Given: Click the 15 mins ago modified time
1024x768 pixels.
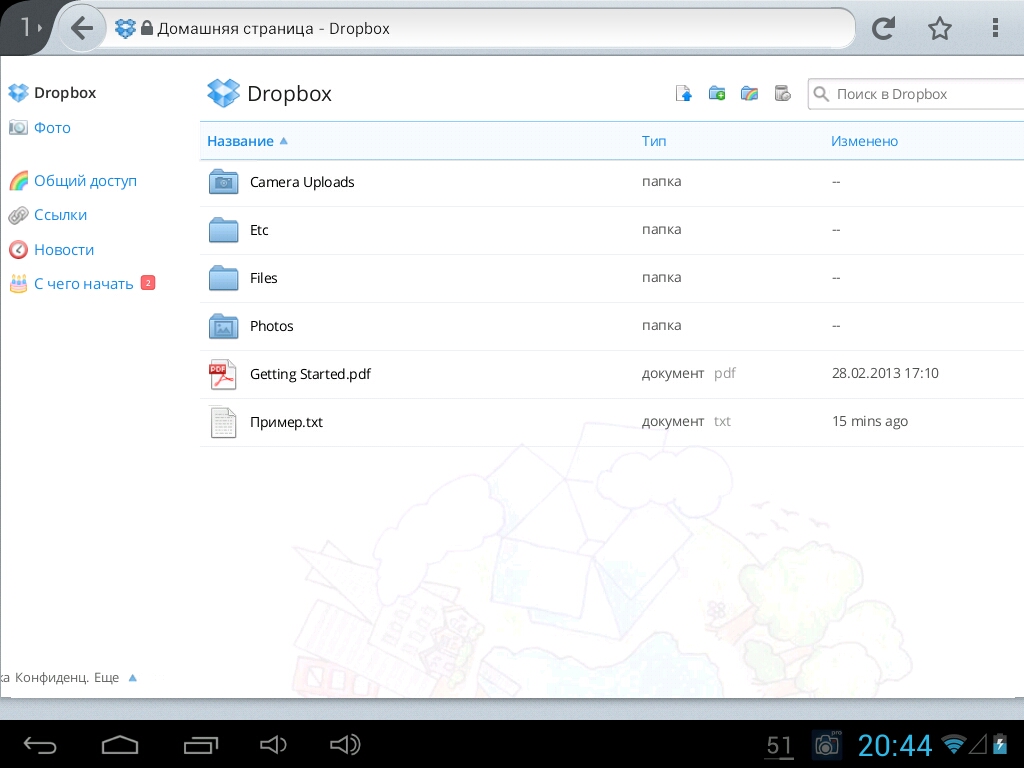Looking at the screenshot, I should pyautogui.click(x=870, y=421).
